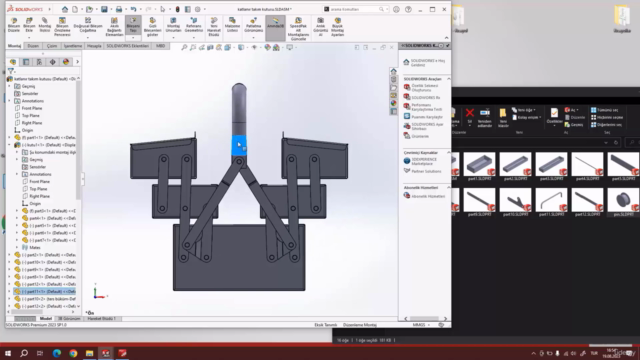The height and width of the screenshot is (360, 640).
Task: Click the Rebuild traffic light icon
Action: click(x=178, y=9)
